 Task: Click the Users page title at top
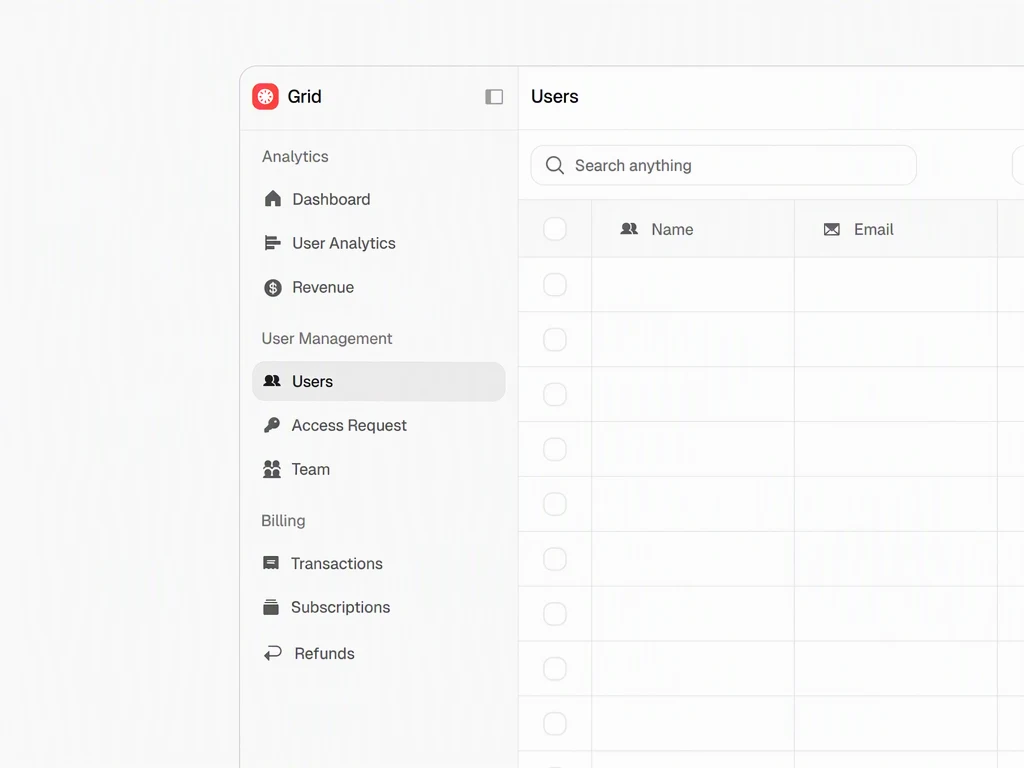tap(554, 97)
